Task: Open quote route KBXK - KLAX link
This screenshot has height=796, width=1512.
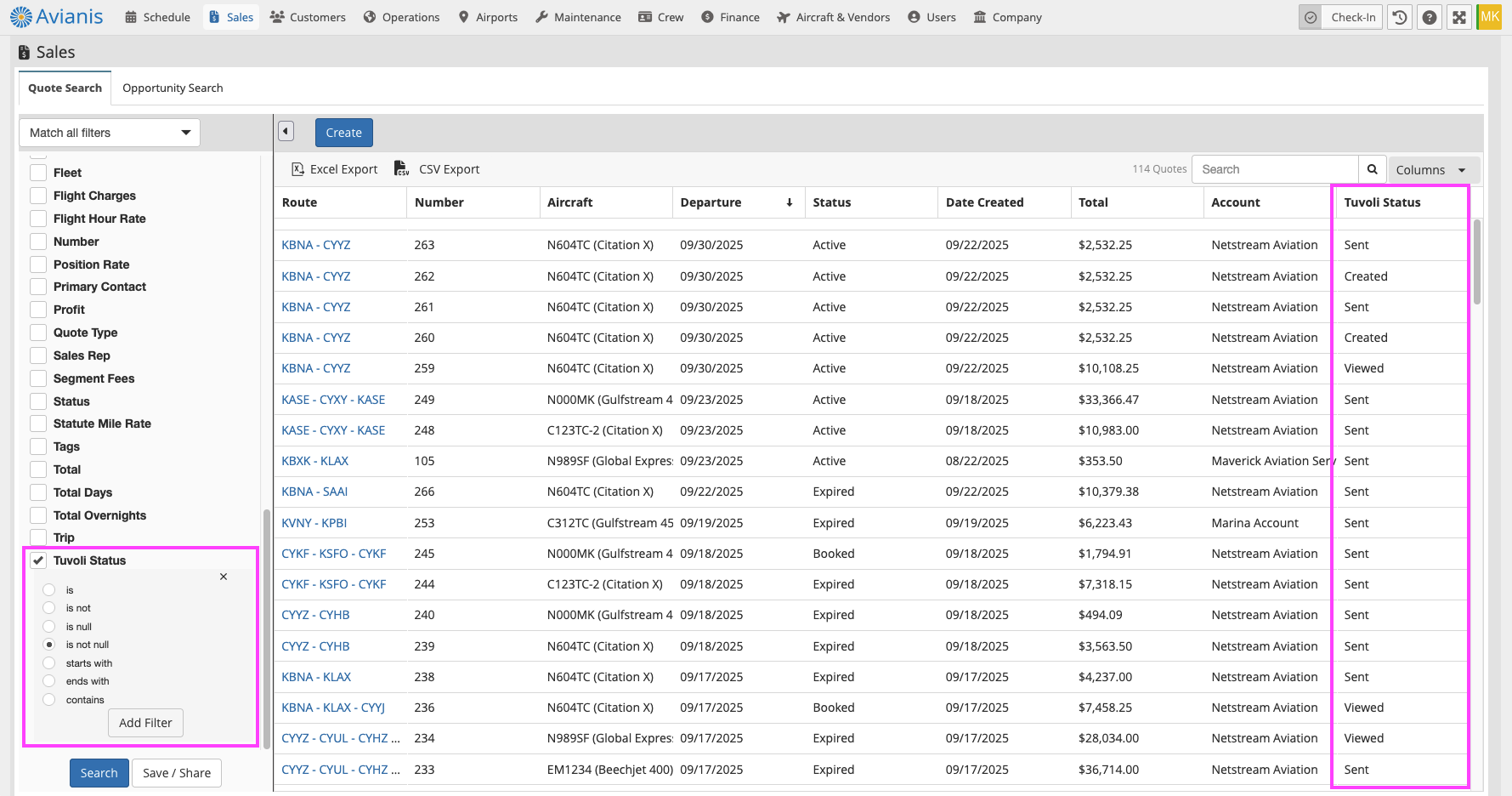Action: [314, 461]
